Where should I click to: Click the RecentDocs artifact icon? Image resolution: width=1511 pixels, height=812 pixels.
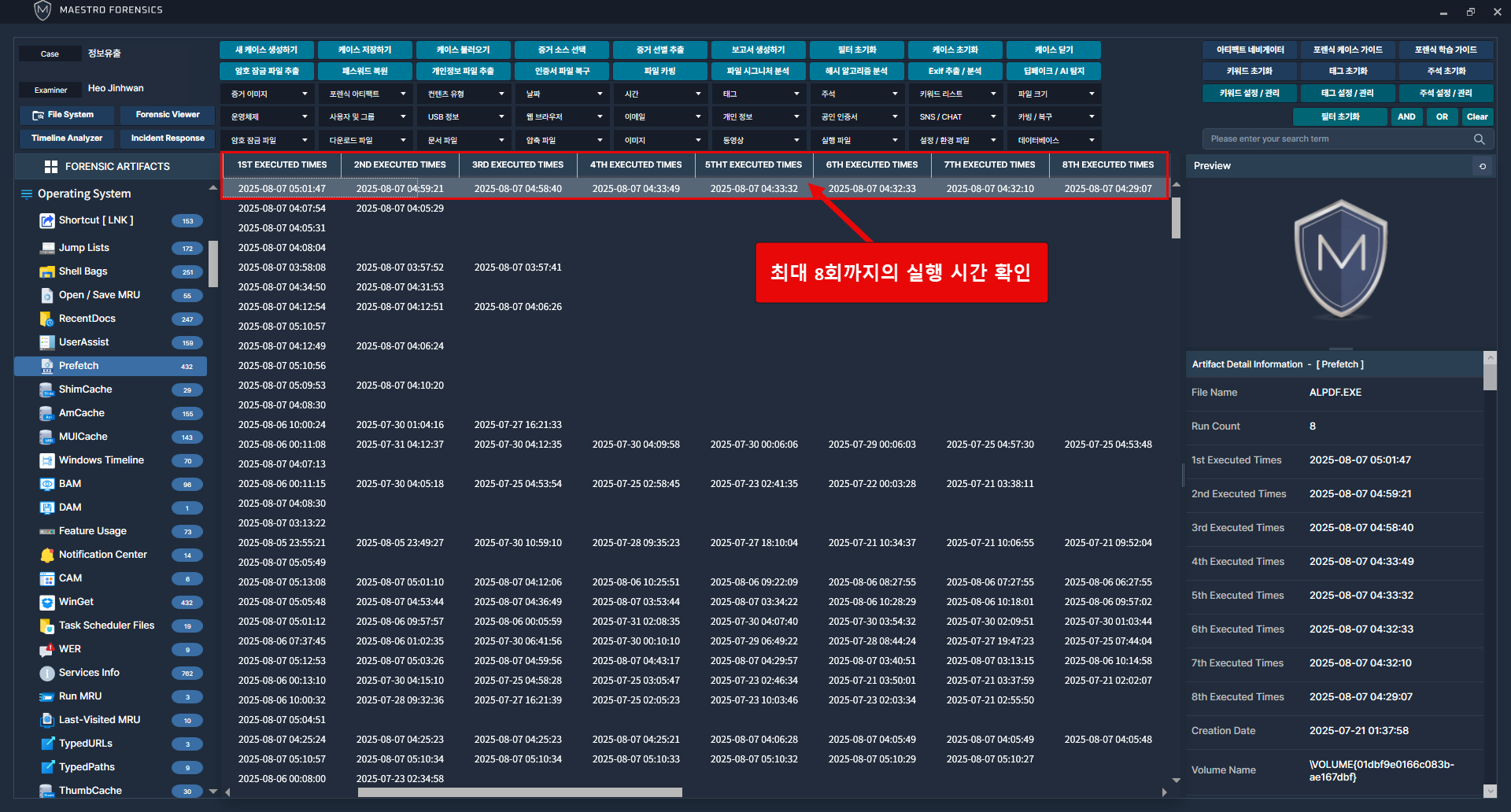coord(47,319)
